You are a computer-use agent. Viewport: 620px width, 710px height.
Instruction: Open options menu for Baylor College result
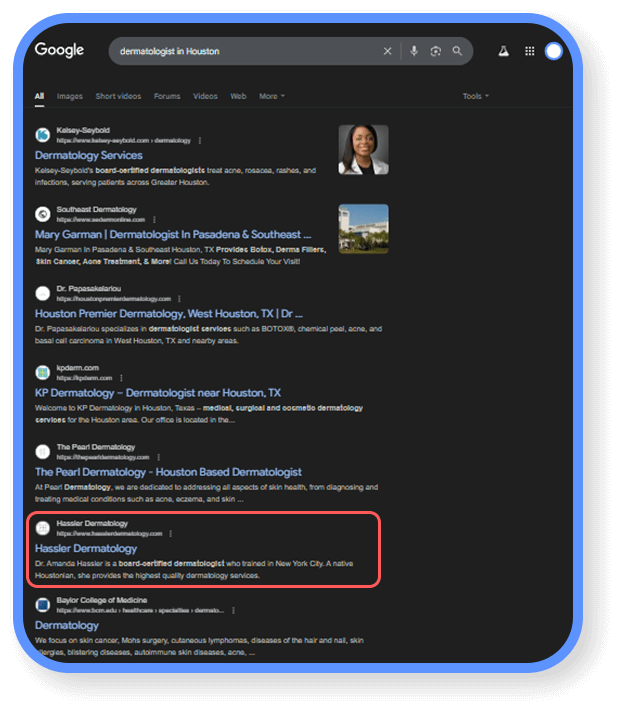pyautogui.click(x=233, y=610)
